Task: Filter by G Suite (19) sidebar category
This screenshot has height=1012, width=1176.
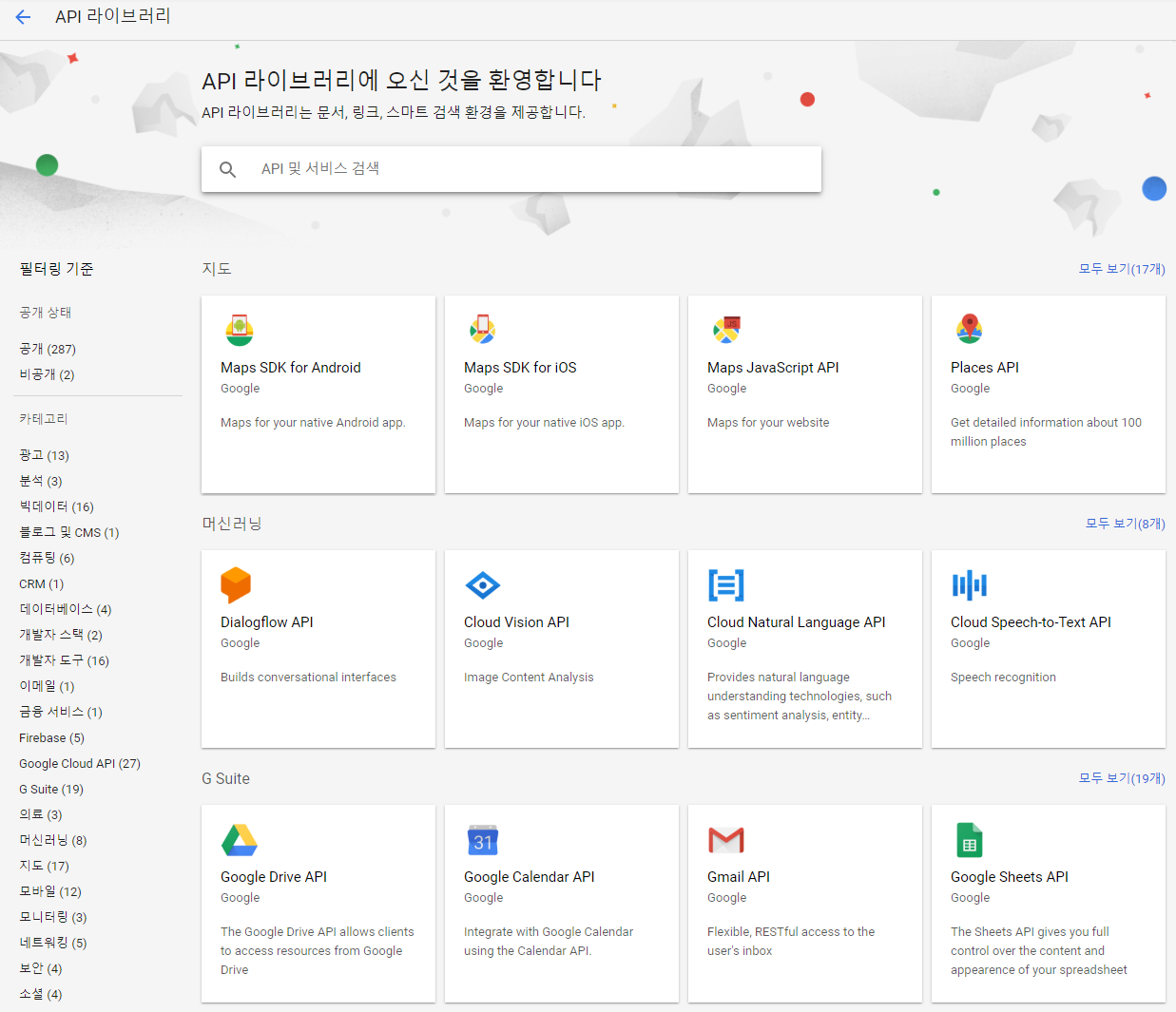Action: pos(51,789)
